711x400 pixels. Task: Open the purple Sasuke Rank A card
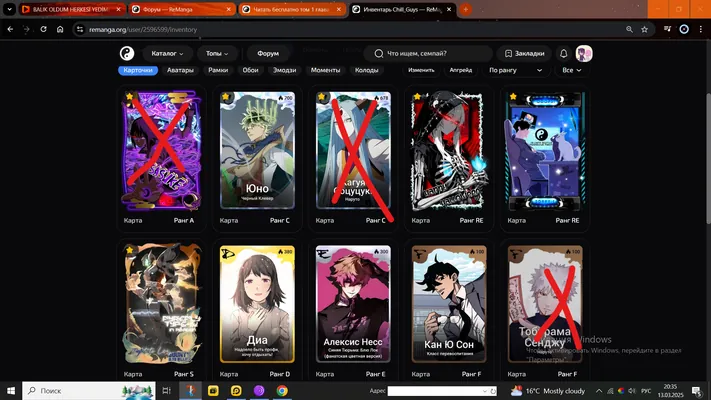point(161,151)
